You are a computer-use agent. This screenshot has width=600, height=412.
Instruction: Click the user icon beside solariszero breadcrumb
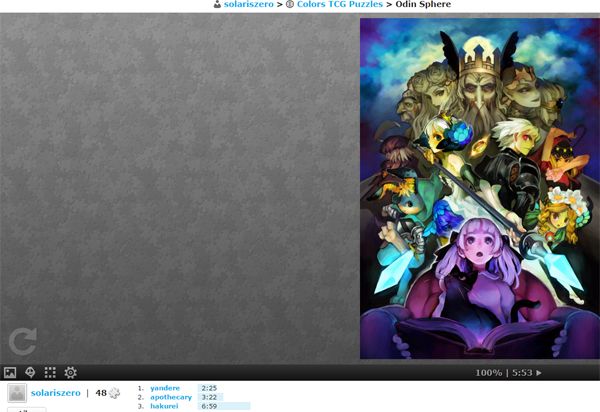click(x=217, y=4)
